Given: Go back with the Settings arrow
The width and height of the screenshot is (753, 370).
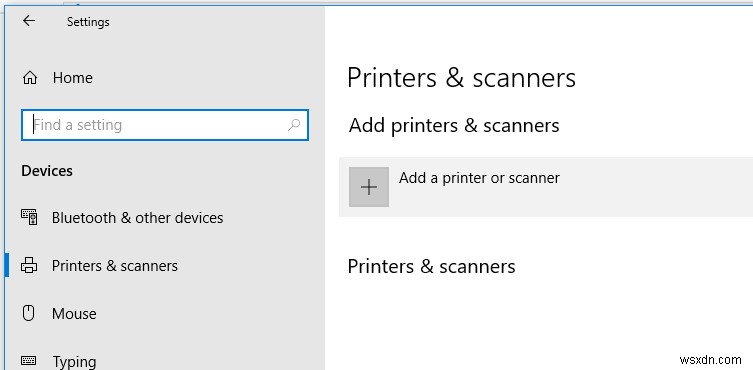Looking at the screenshot, I should click(29, 21).
